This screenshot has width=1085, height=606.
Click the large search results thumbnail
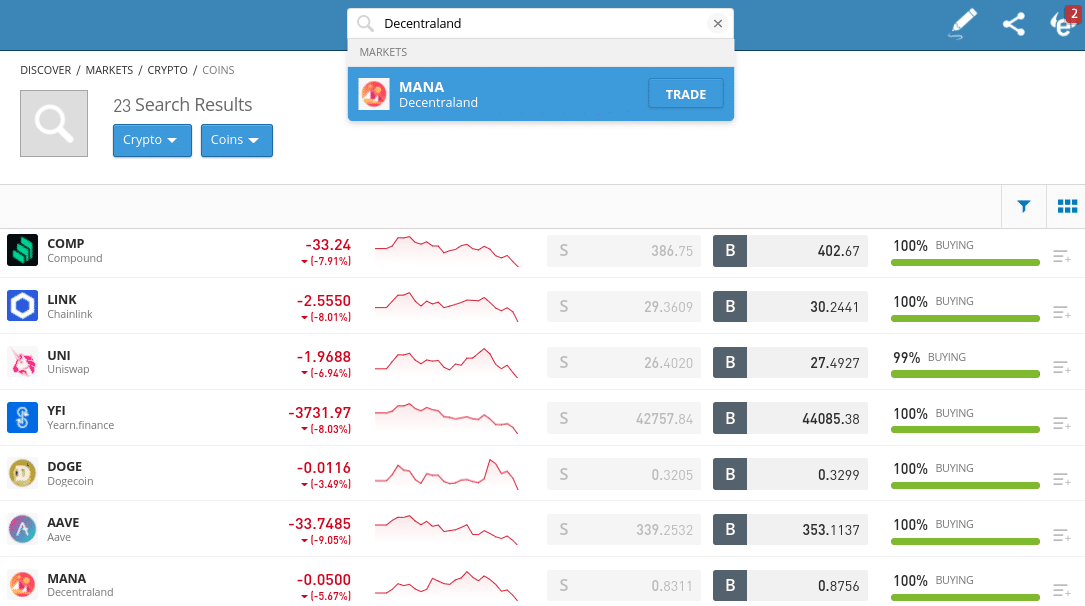click(x=54, y=123)
